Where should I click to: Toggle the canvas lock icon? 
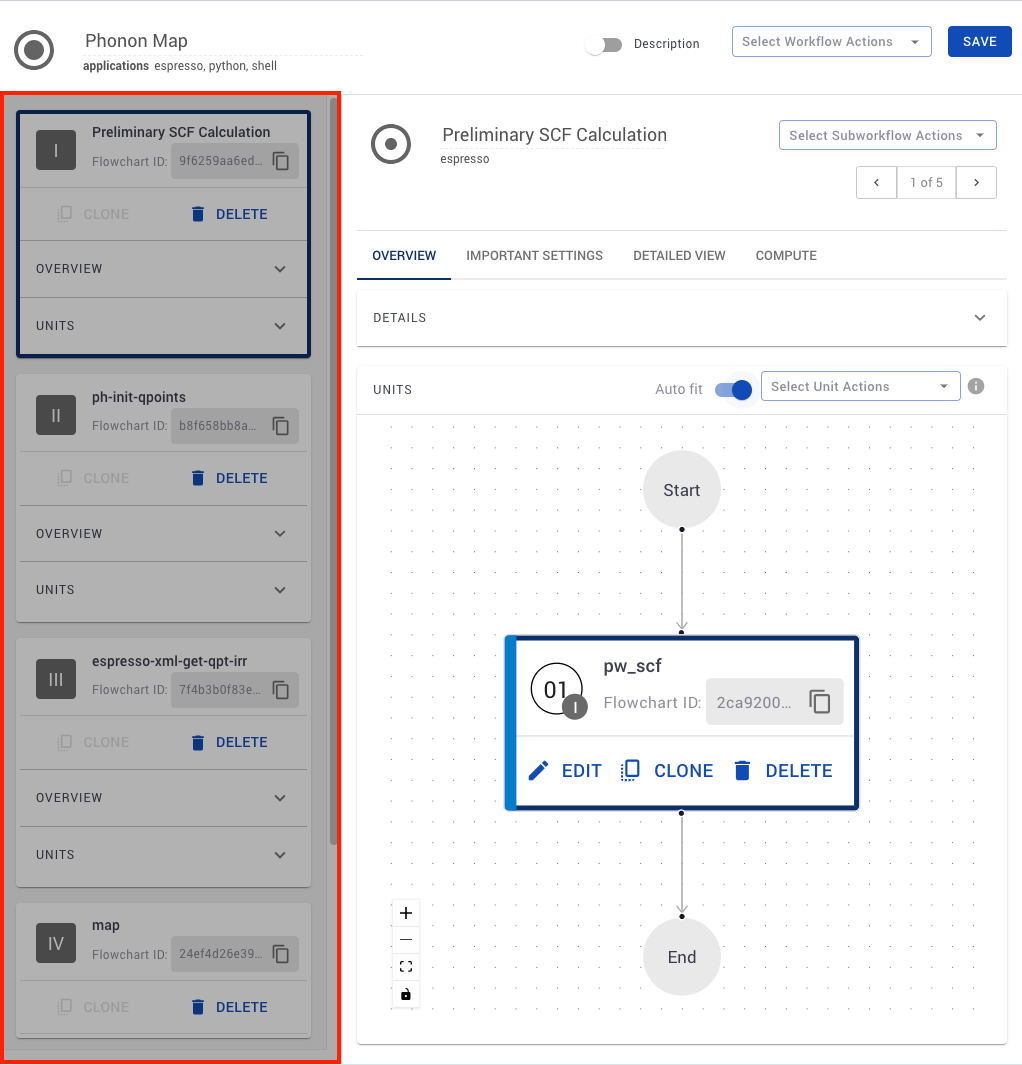(406, 994)
